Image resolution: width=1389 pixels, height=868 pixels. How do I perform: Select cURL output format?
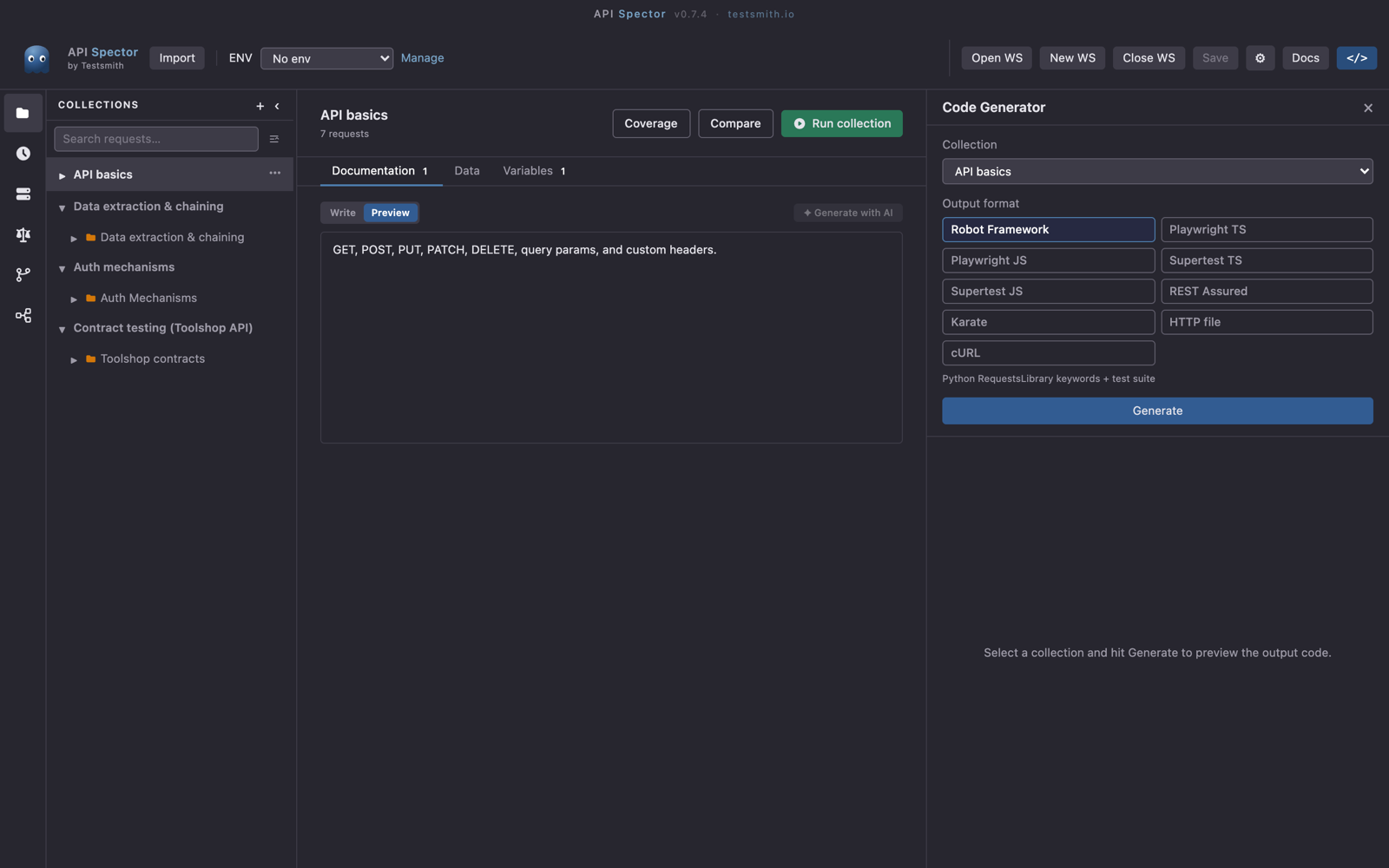coord(1048,352)
